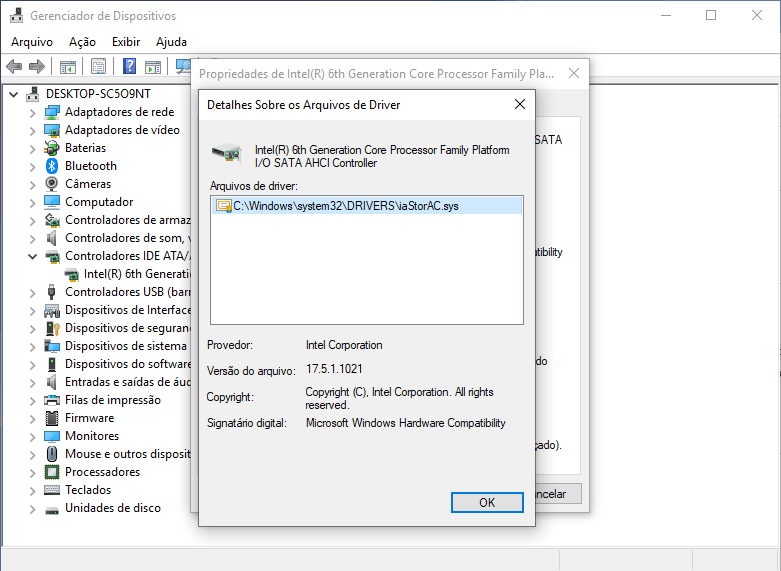Viewport: 781px width, 571px height.
Task: Expand the Monitores node
Action: [32, 437]
